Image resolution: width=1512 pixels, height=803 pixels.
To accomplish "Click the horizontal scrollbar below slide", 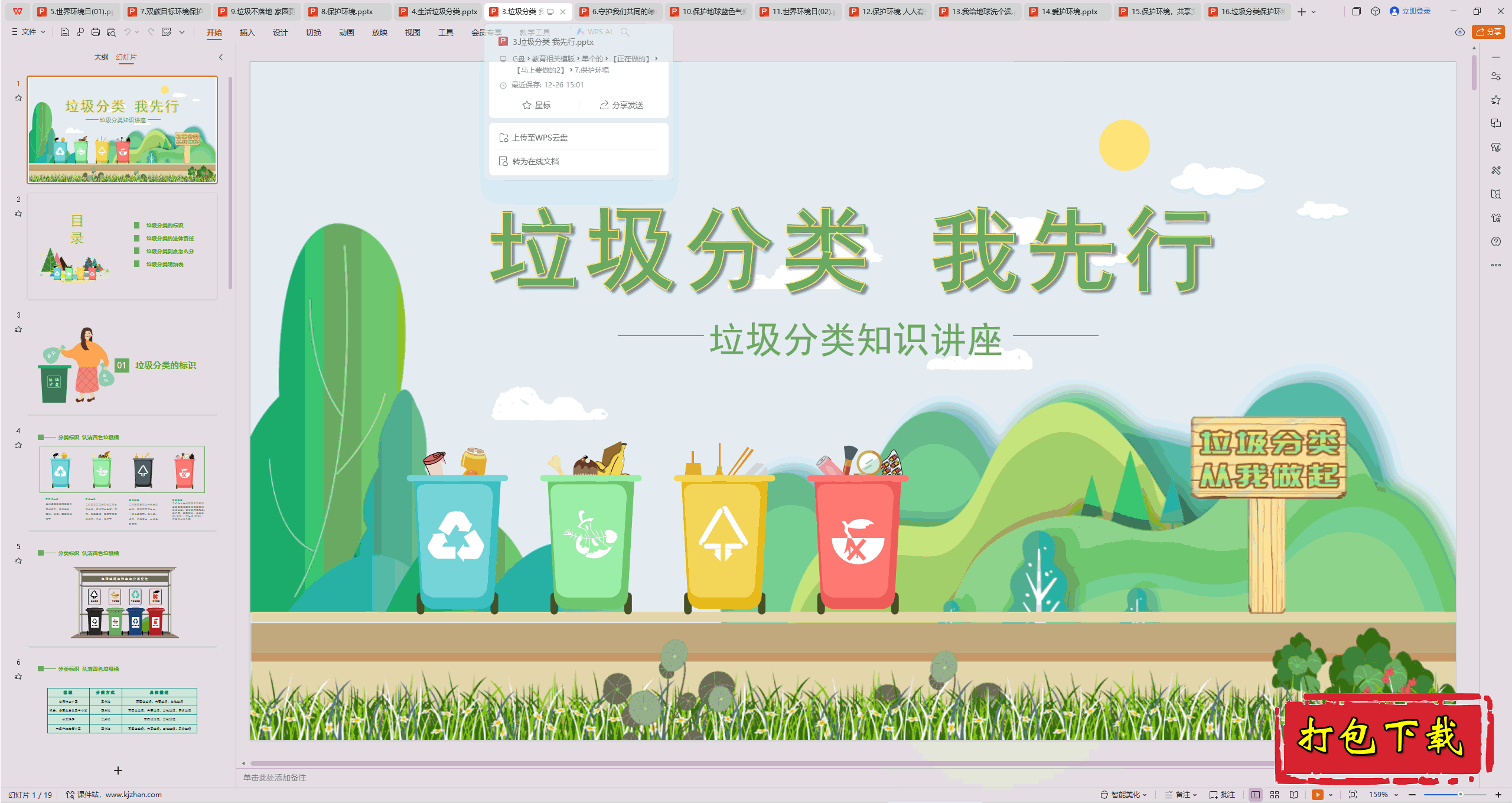I will (762, 763).
